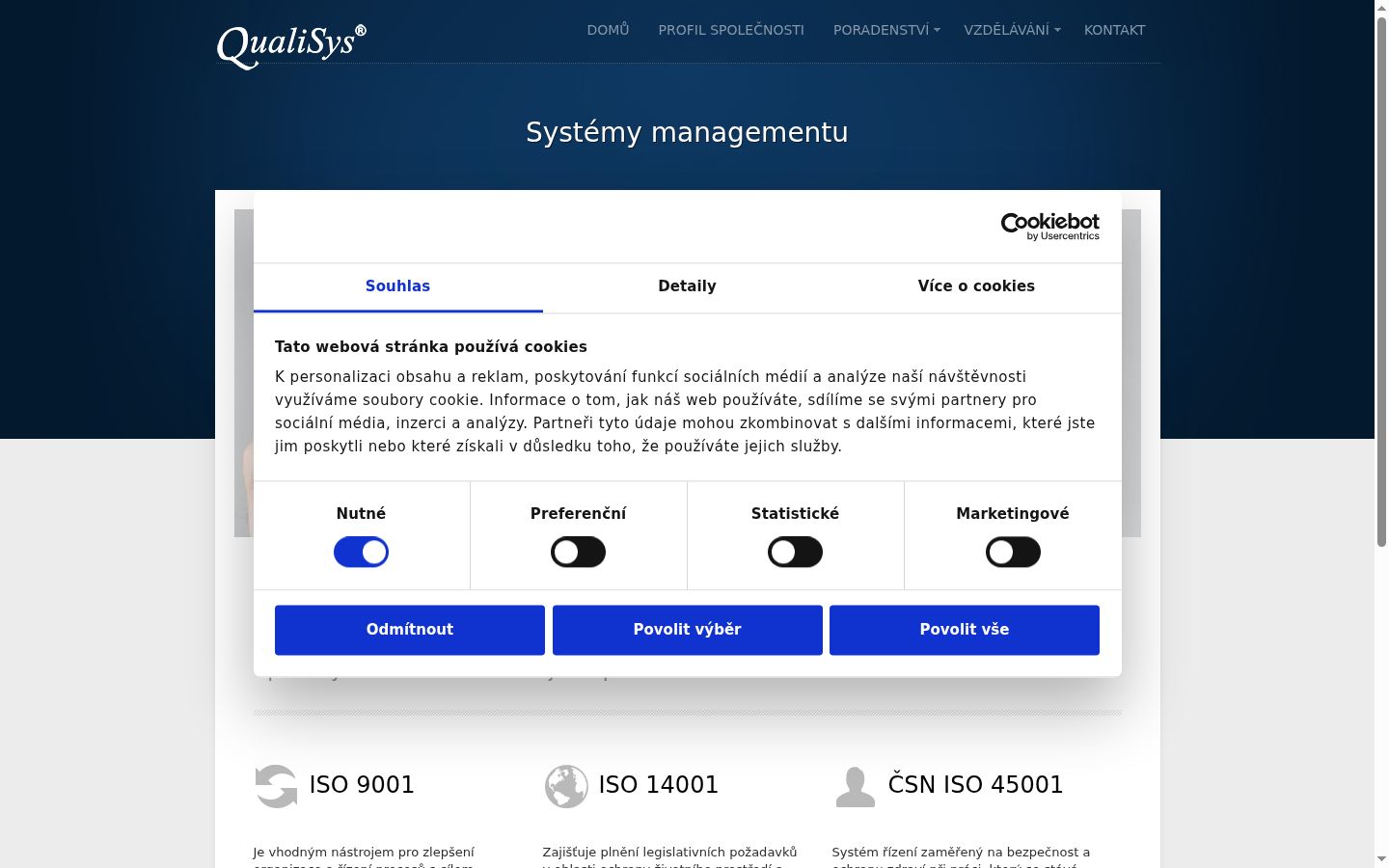Screen dimensions: 1389x868
Task: Click the ISO 9001 circular arrows icon
Action: (x=276, y=786)
